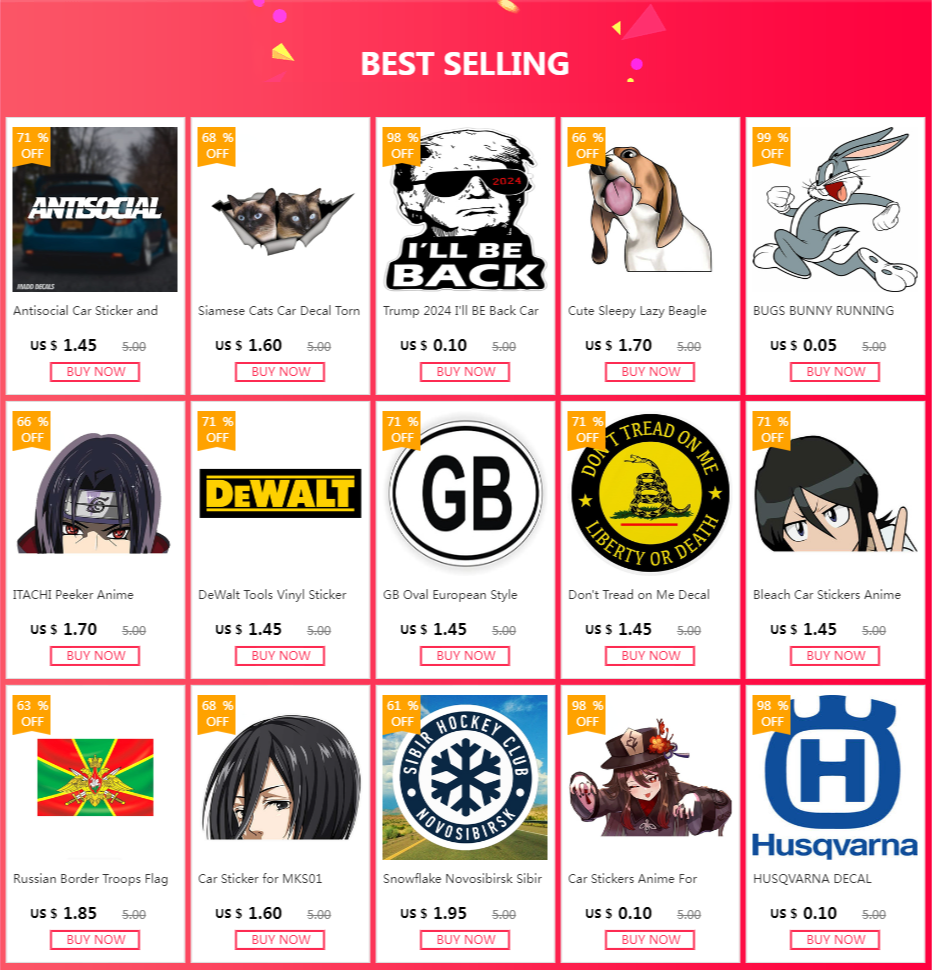
Task: Open the Don't Tread on Me image
Action: (650, 493)
